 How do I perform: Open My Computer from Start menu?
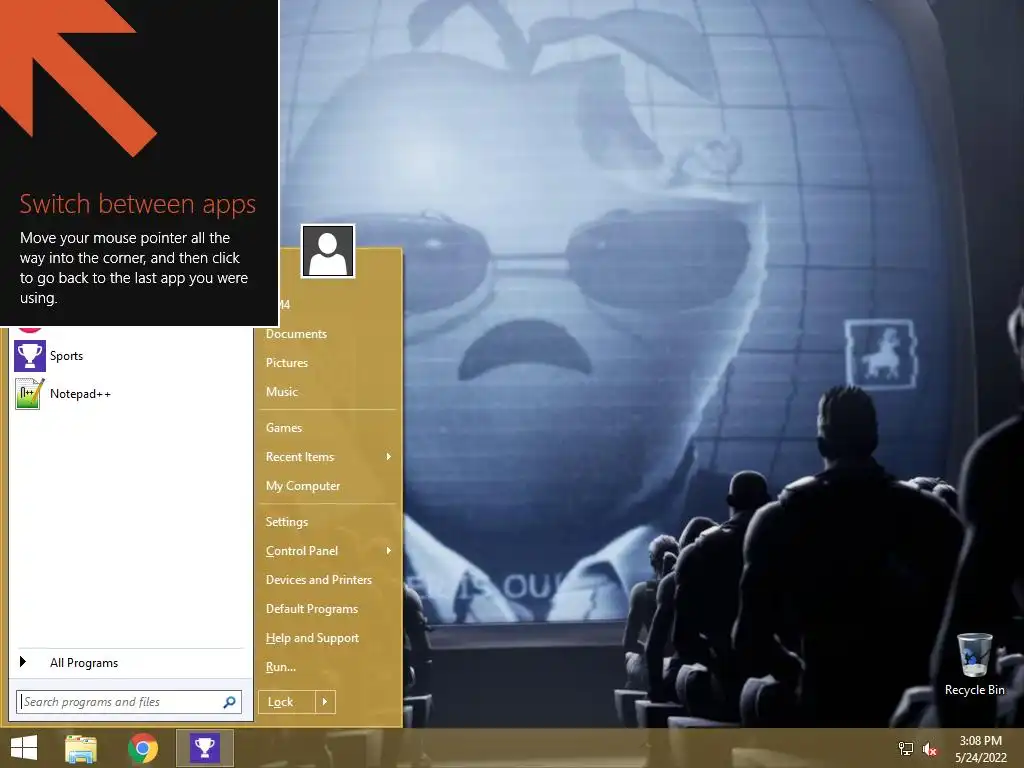tap(303, 486)
